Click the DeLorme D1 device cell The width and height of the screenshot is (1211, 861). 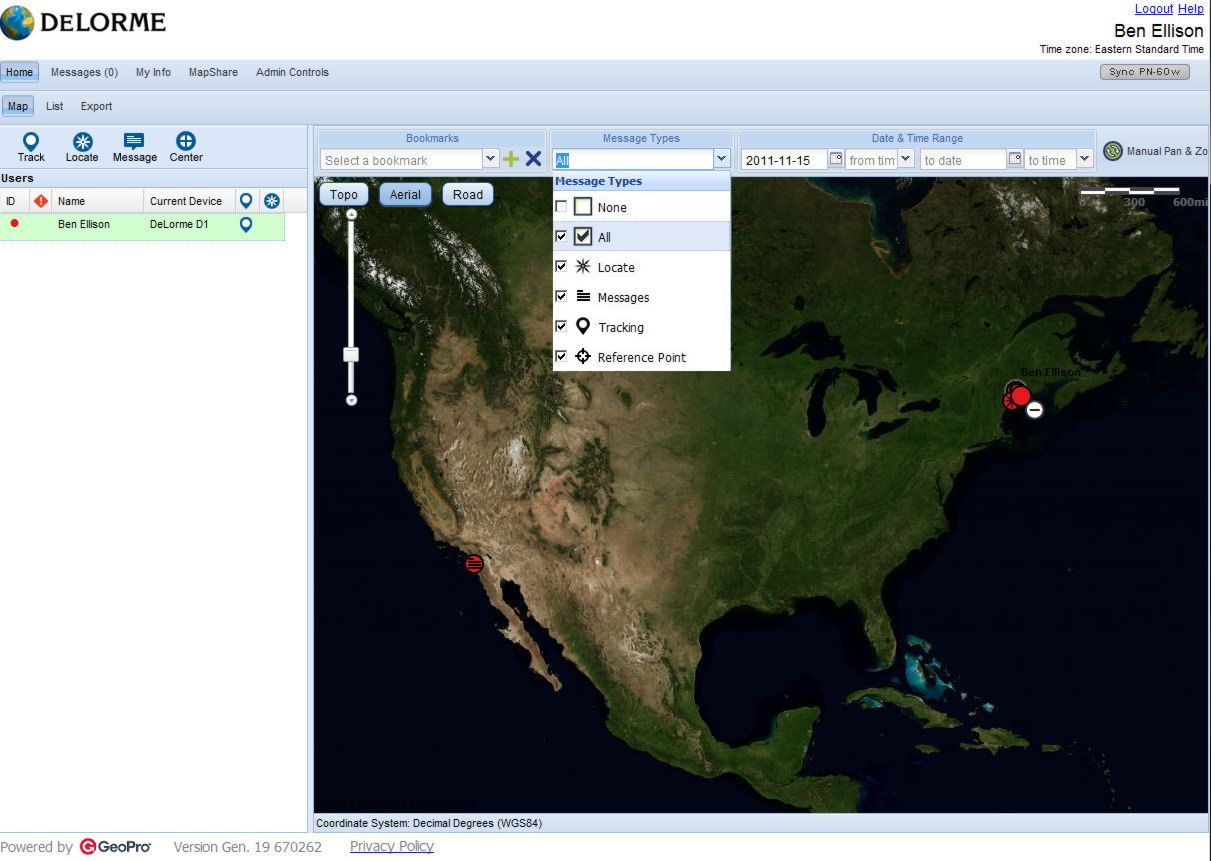pyautogui.click(x=179, y=225)
